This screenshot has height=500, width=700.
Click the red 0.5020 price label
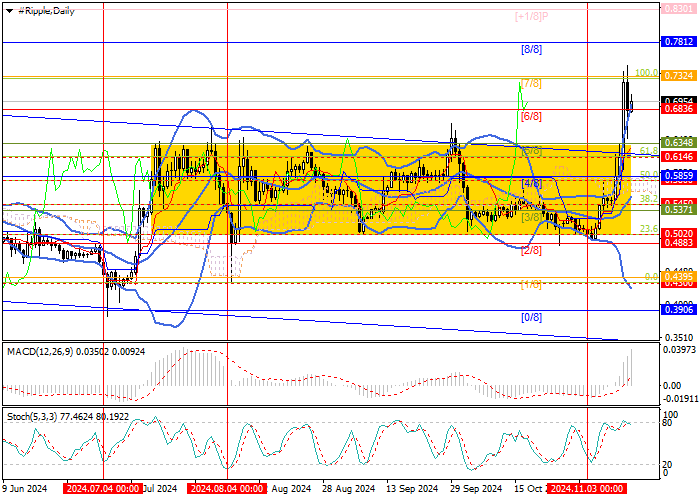click(679, 233)
